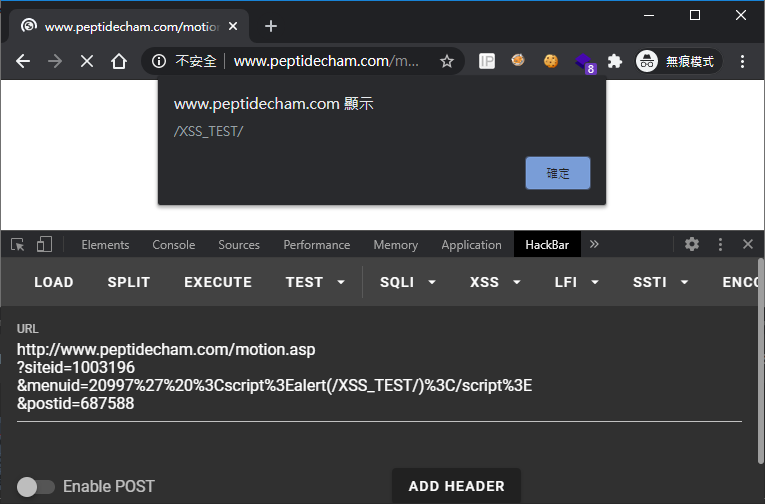765x504 pixels.
Task: Click LOAD in HackBar
Action: (x=54, y=282)
